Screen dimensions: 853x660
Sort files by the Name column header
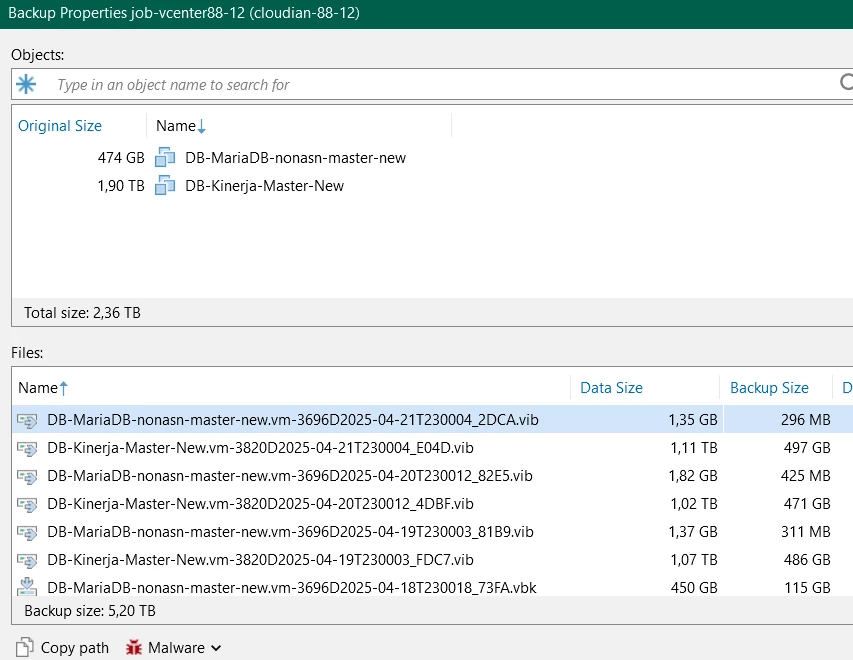coord(38,388)
